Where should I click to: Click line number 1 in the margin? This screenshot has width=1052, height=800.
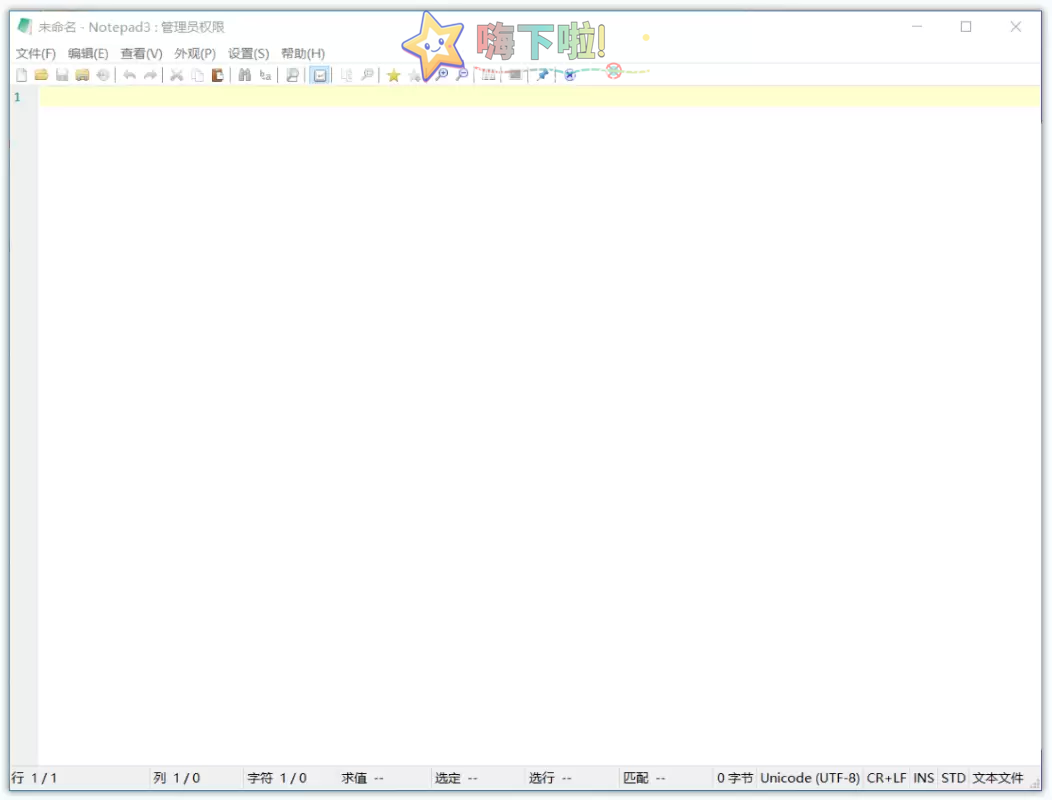coord(16,97)
